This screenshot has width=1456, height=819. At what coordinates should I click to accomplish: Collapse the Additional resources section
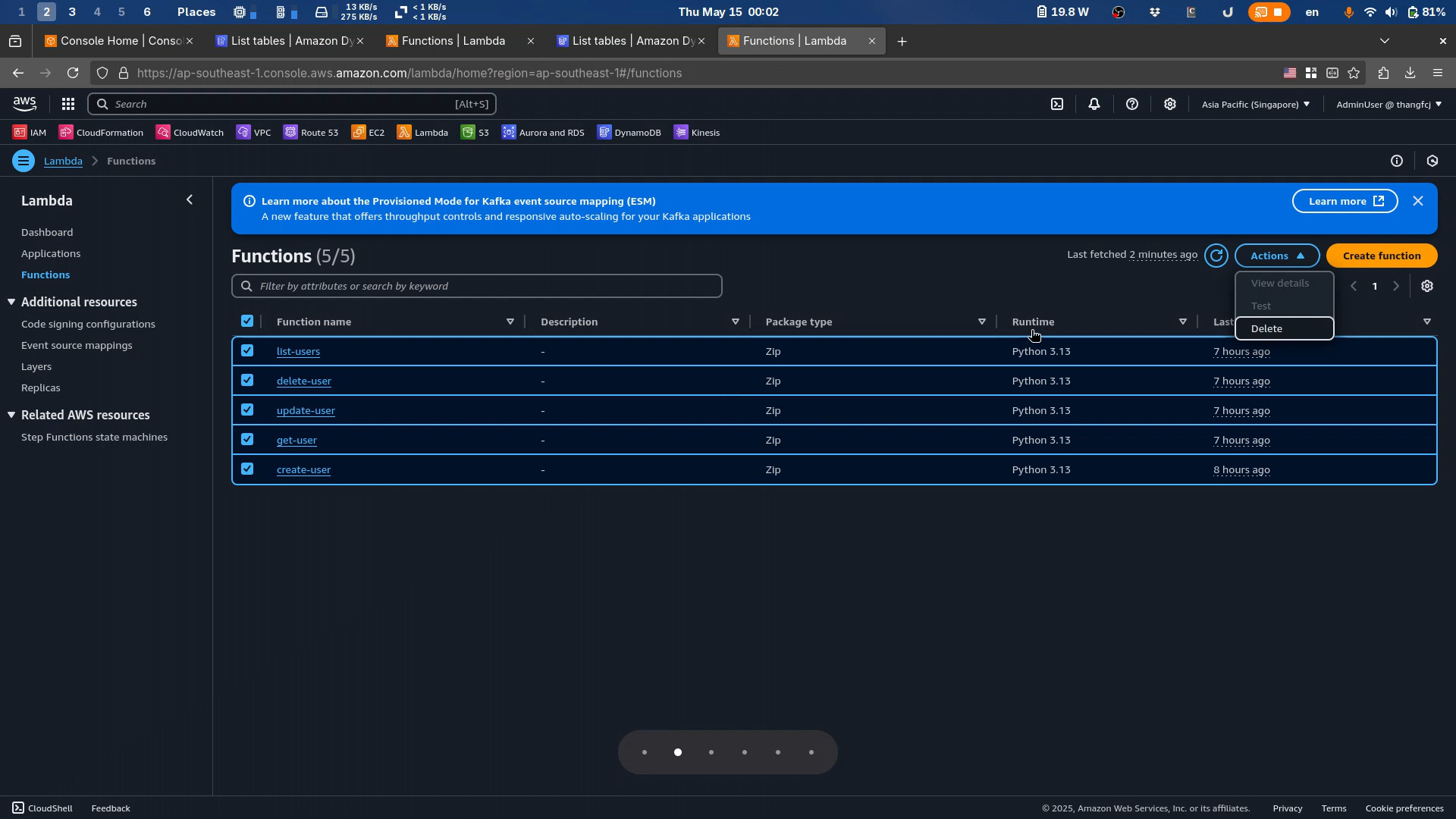click(11, 302)
